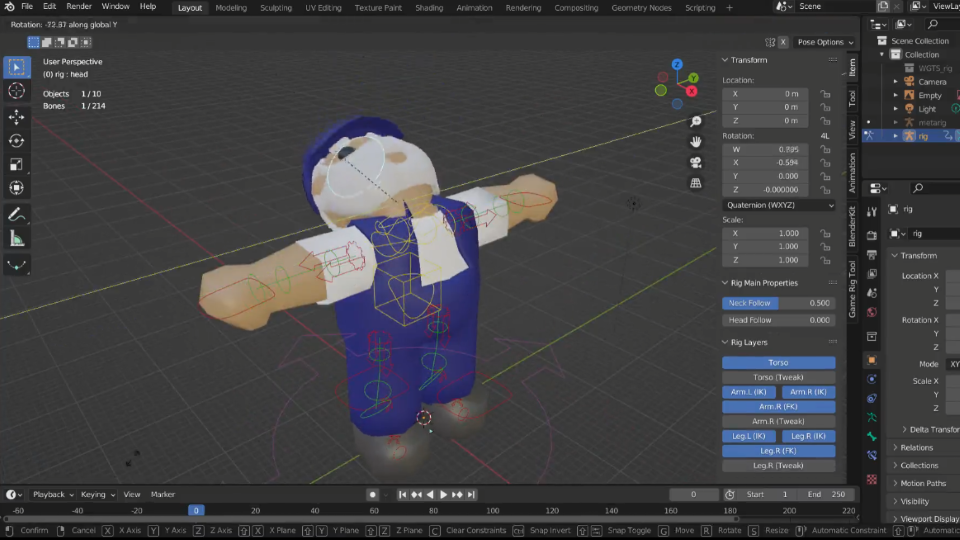This screenshot has height=540, width=960.
Task: Click the Leg.L (IK) layer button
Action: pyautogui.click(x=748, y=436)
